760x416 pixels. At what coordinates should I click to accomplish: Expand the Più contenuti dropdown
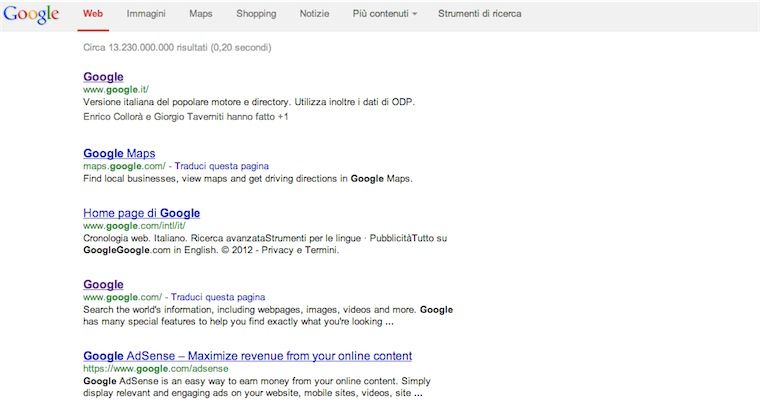tap(384, 14)
